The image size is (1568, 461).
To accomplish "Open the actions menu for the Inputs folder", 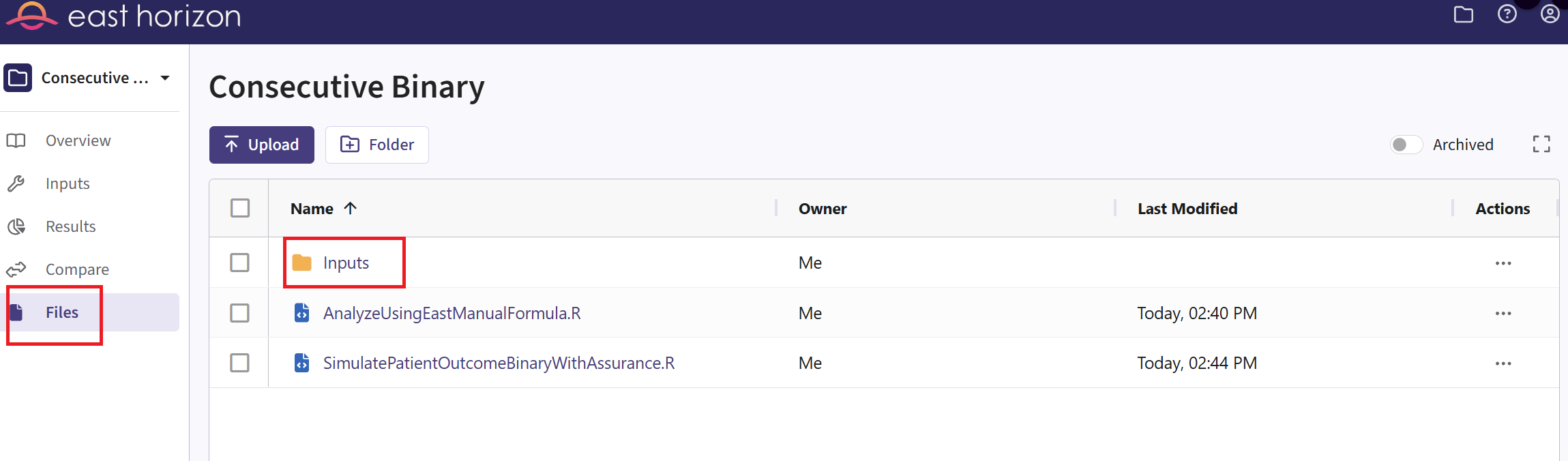I will pos(1503,263).
